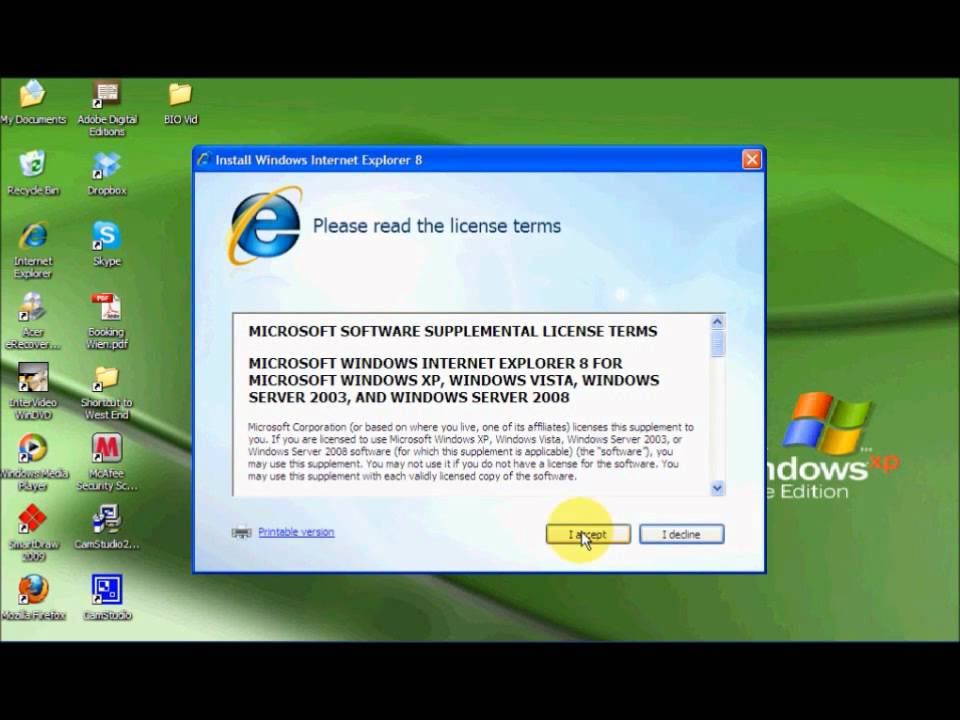The image size is (960, 720).
Task: Click the Skype shortcut icon
Action: coord(107,244)
